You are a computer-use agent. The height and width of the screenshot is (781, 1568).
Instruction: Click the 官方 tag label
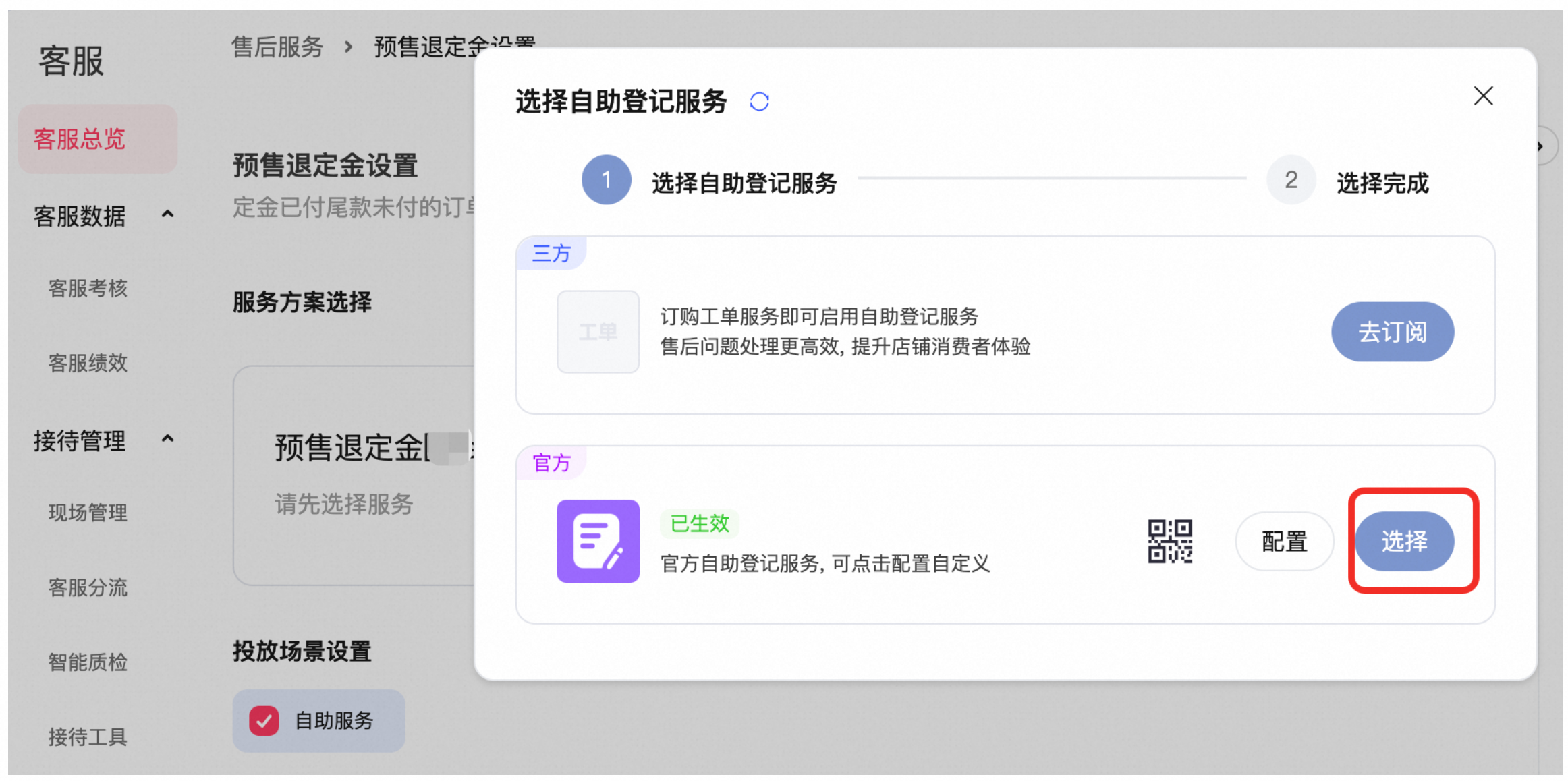coord(551,463)
